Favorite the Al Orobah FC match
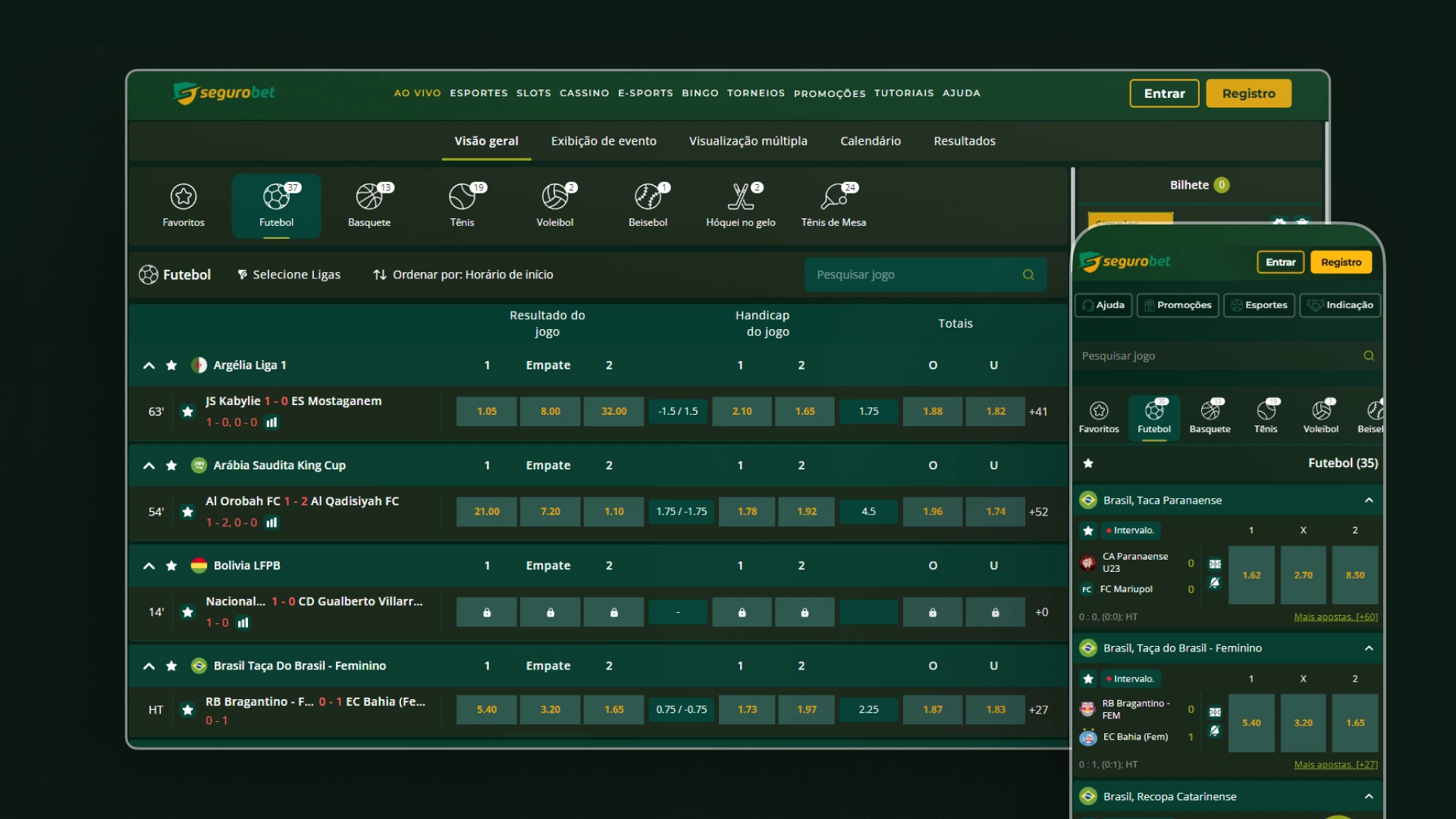 click(188, 512)
